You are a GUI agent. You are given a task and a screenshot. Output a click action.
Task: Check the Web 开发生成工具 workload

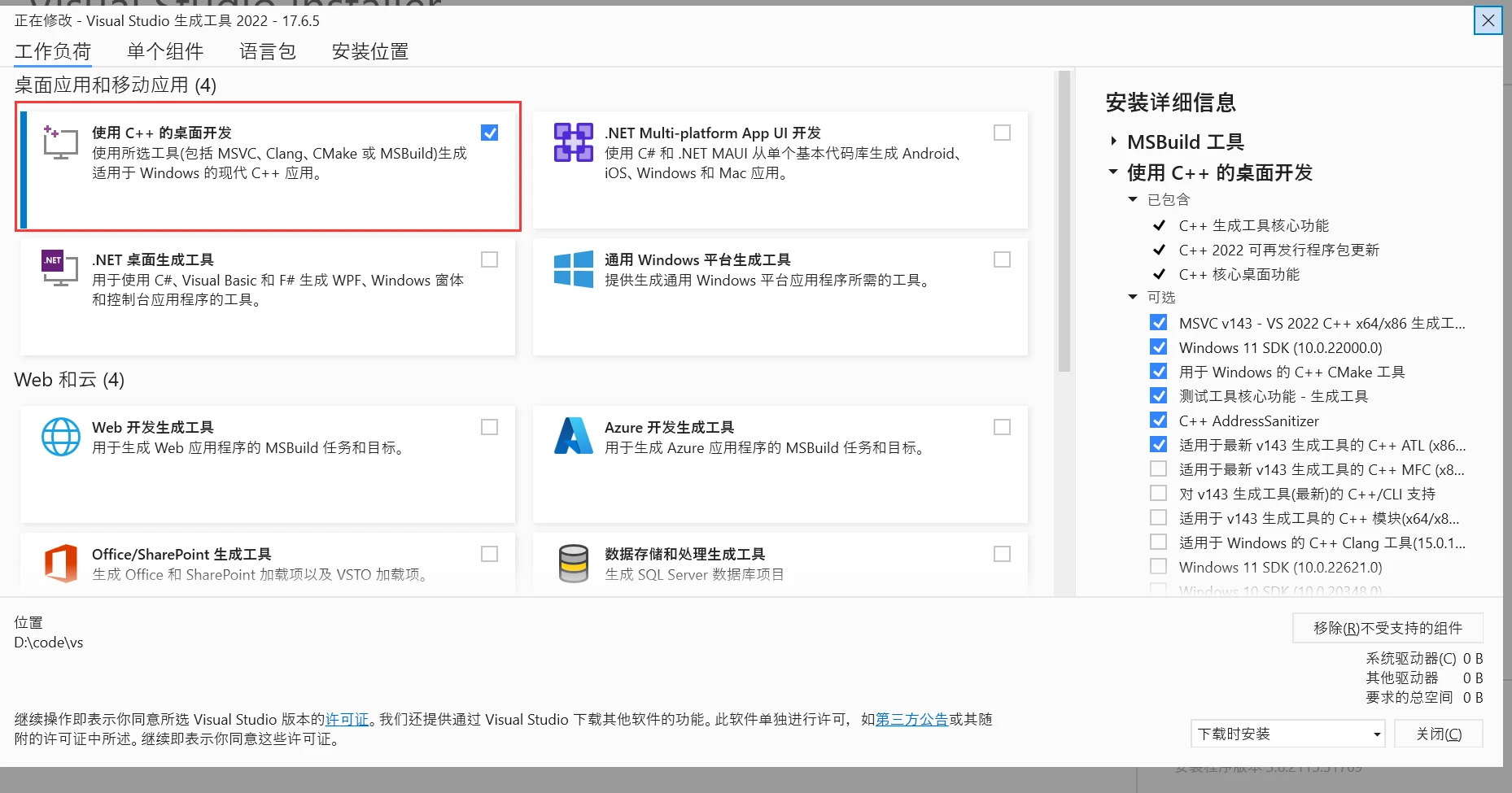click(x=489, y=427)
